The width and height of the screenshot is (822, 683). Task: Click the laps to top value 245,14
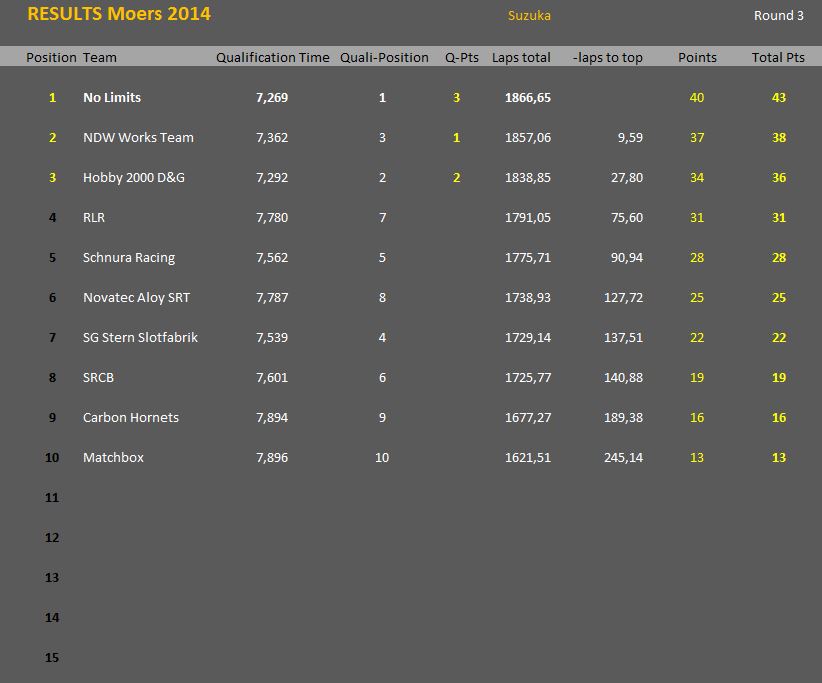click(623, 458)
